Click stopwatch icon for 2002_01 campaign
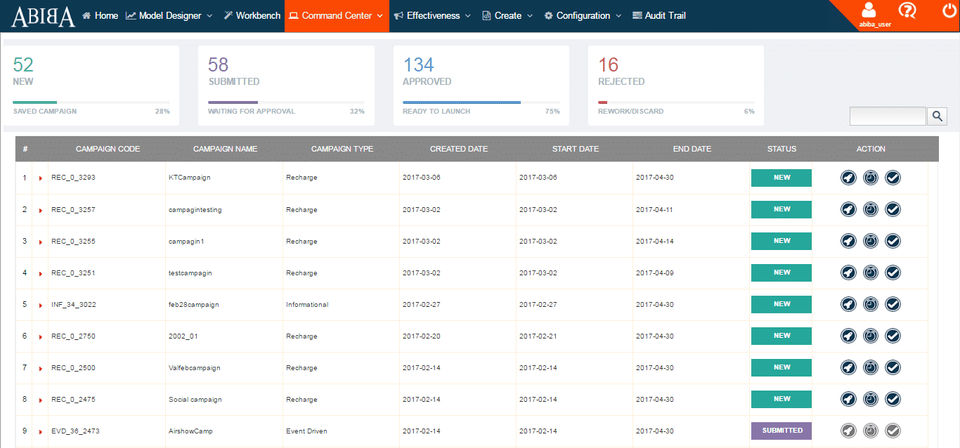 click(870, 336)
